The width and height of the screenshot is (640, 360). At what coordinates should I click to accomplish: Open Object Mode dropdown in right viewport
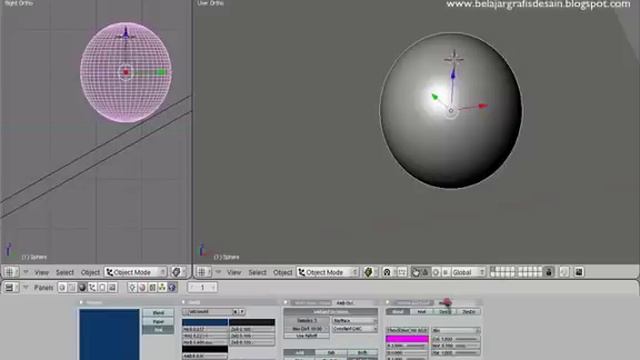(328, 272)
